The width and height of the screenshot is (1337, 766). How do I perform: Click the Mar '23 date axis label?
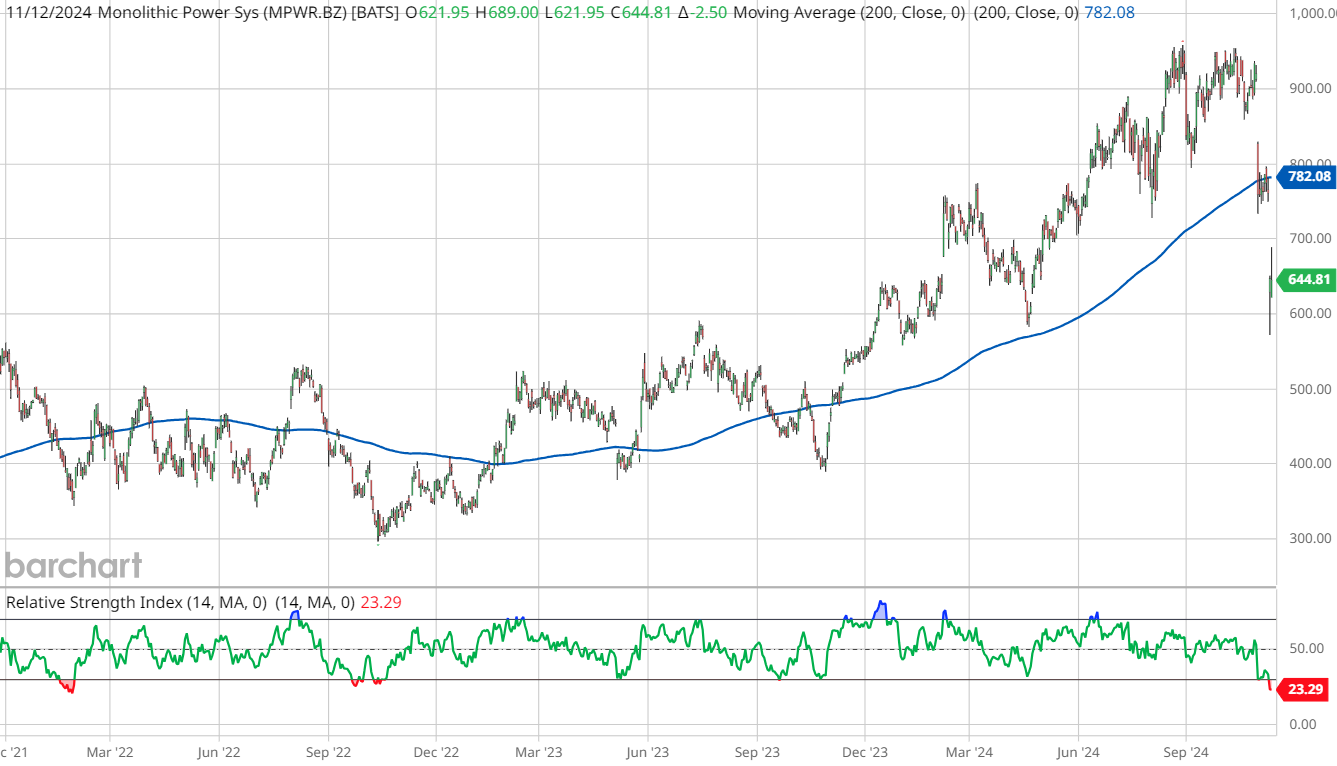(538, 750)
